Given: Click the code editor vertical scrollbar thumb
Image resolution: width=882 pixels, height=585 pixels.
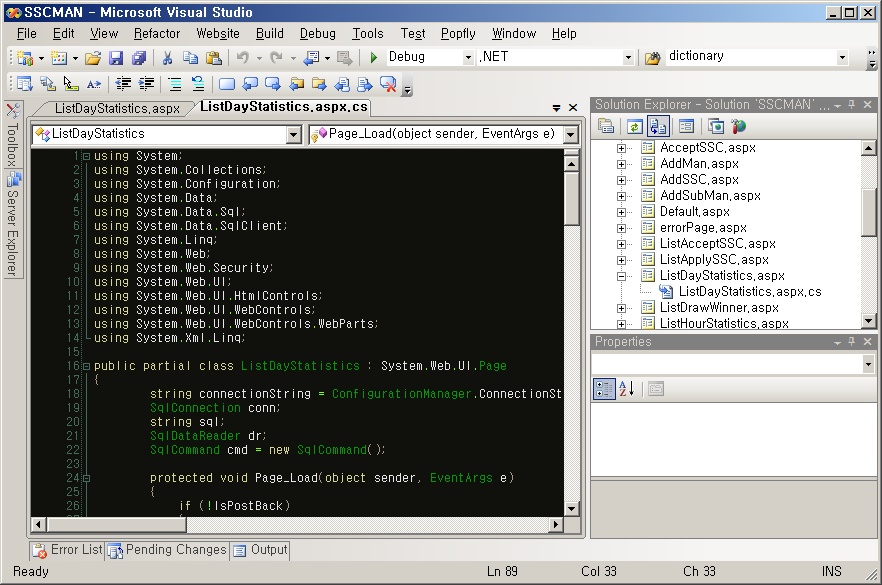Looking at the screenshot, I should 572,199.
